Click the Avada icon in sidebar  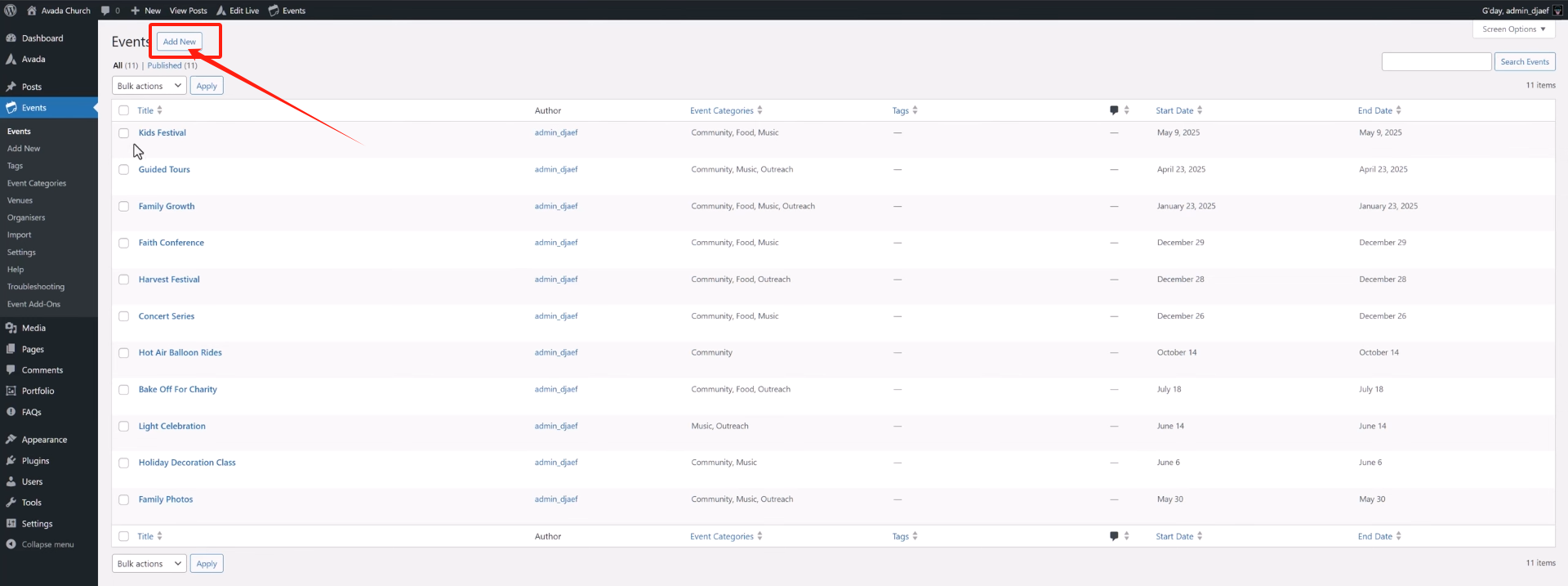11,60
